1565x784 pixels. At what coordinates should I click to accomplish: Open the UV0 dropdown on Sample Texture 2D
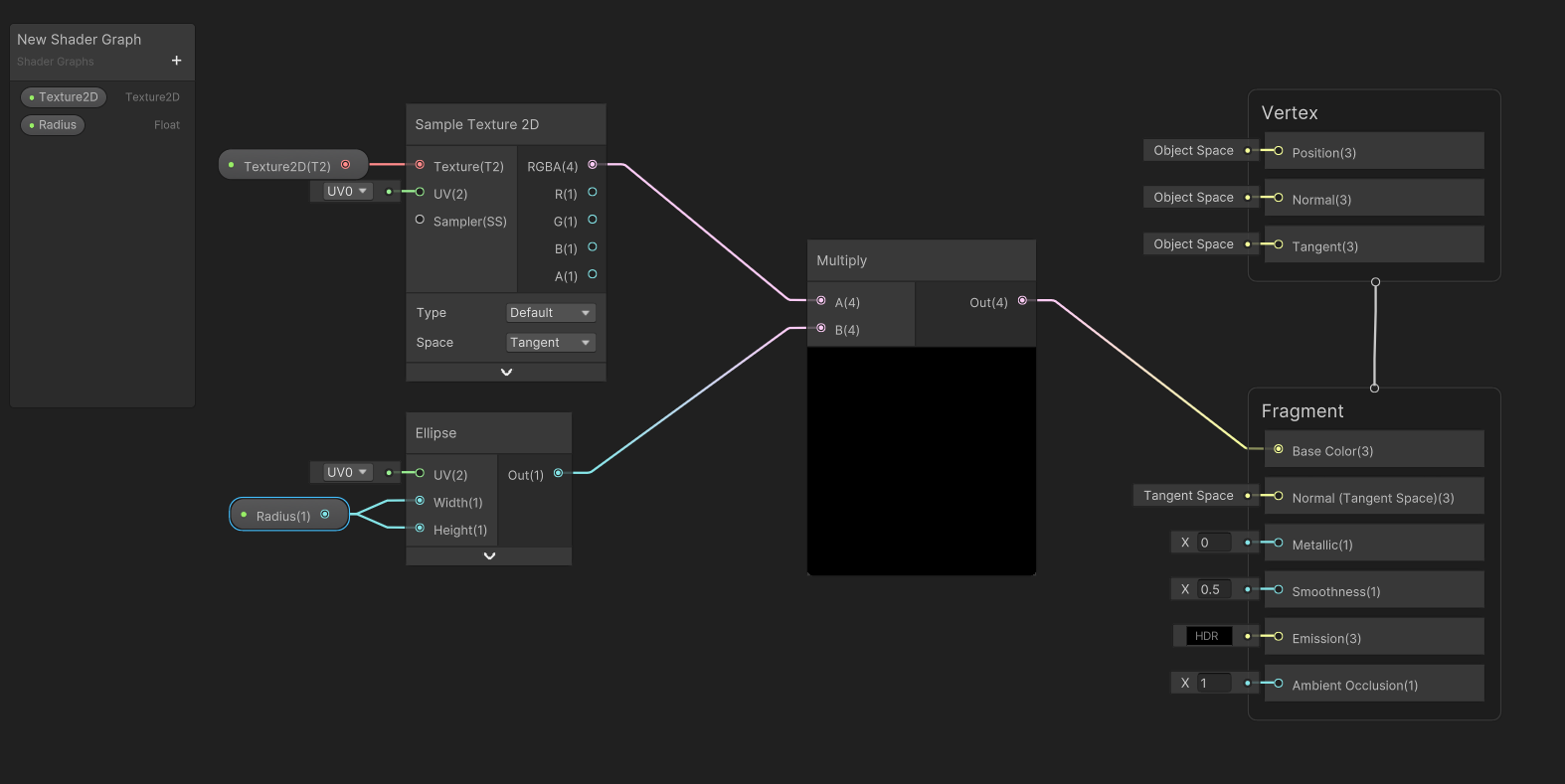point(347,192)
